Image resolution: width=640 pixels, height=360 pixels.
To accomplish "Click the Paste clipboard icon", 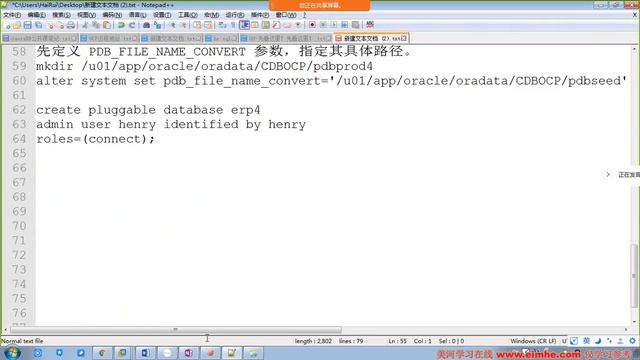I will (x=107, y=25).
